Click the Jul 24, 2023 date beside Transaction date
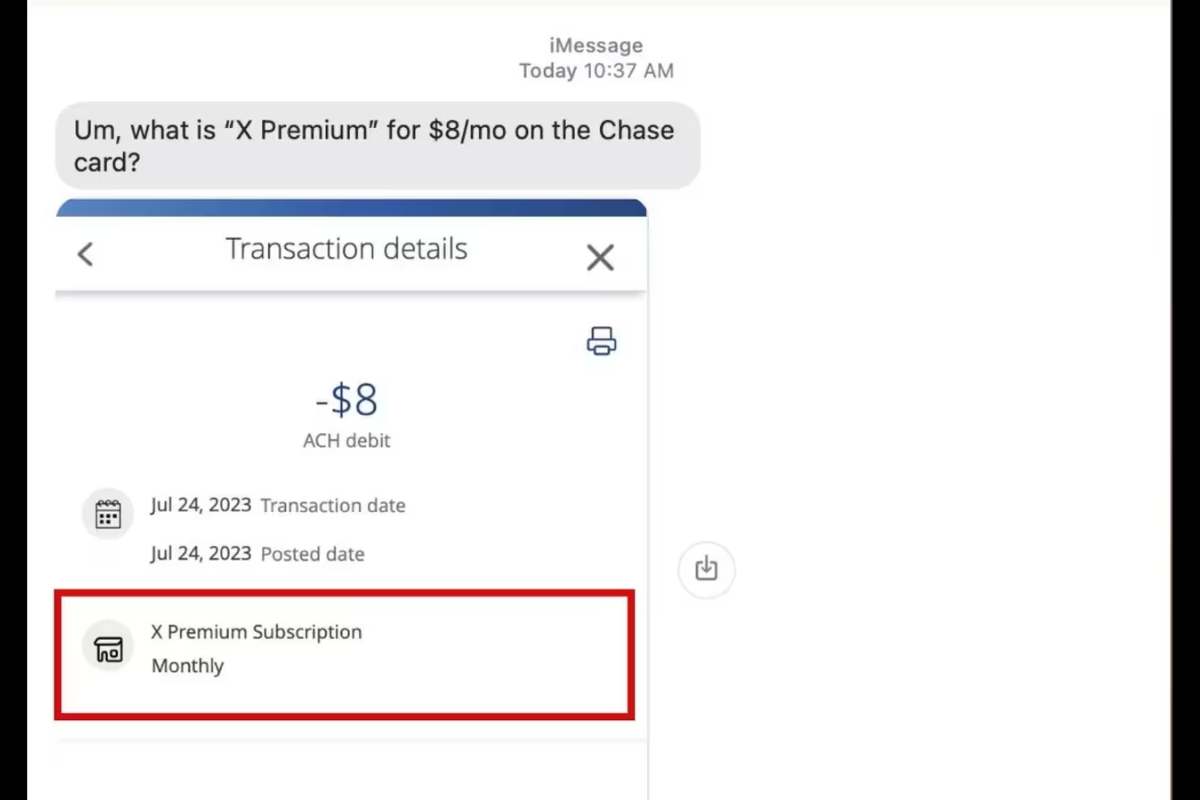1200x800 pixels. (x=201, y=505)
